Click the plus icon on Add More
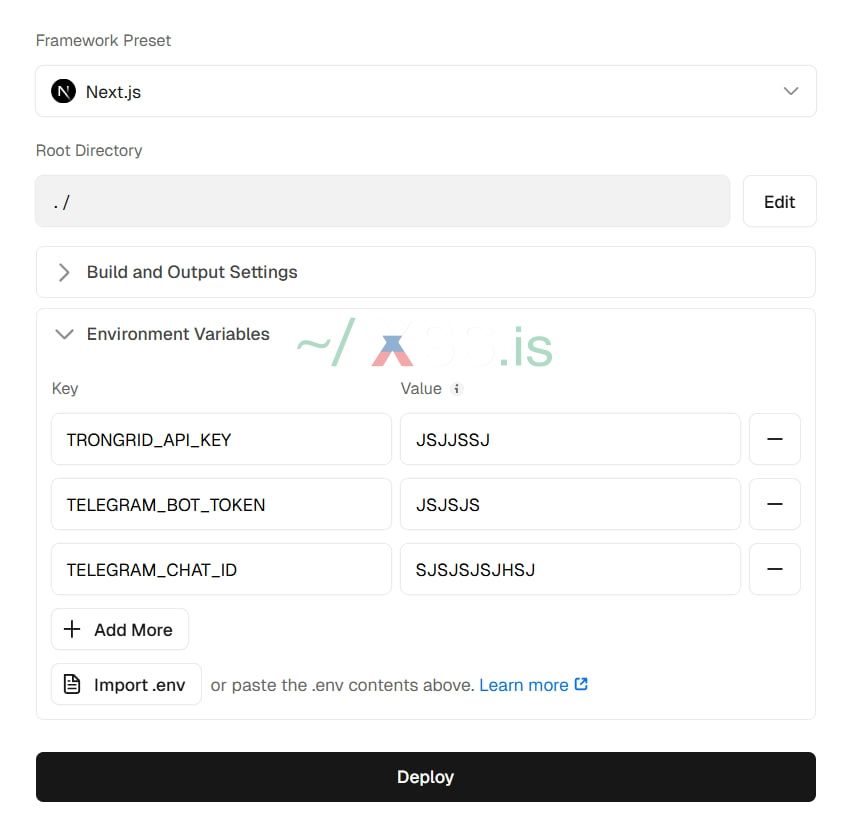The width and height of the screenshot is (850, 830). coord(72,630)
